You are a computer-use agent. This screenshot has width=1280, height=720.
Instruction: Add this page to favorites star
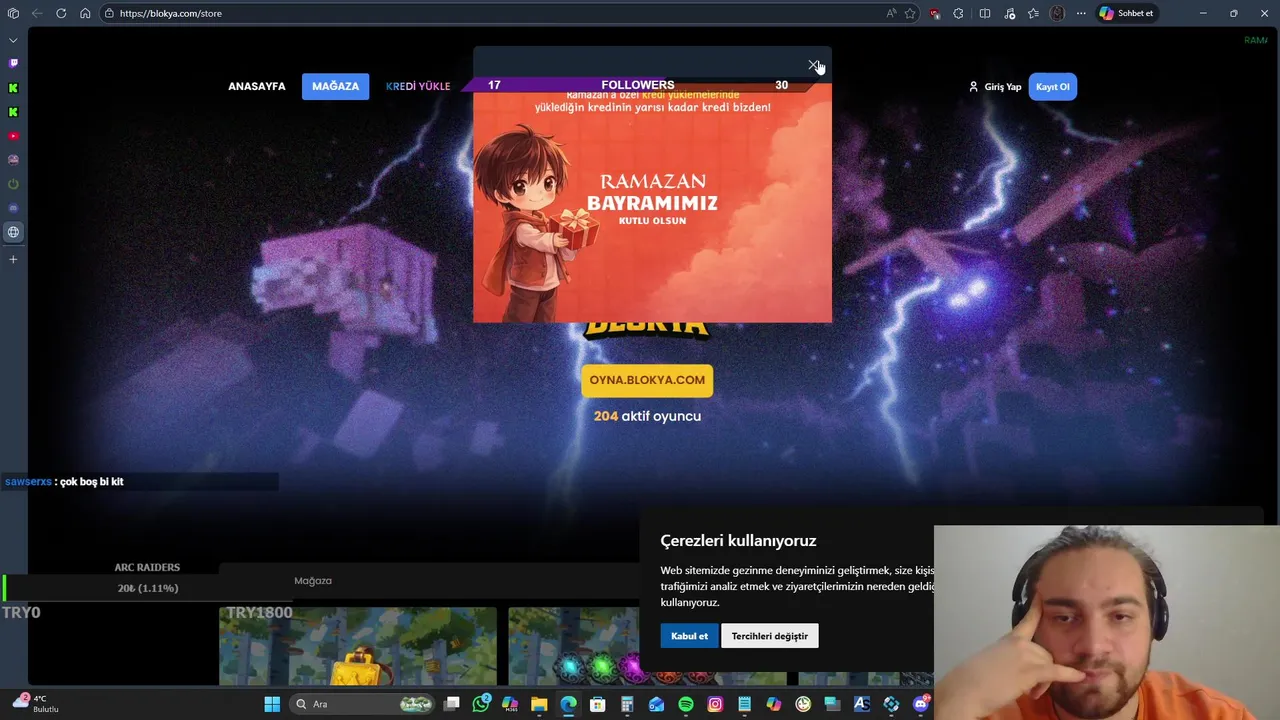click(910, 13)
